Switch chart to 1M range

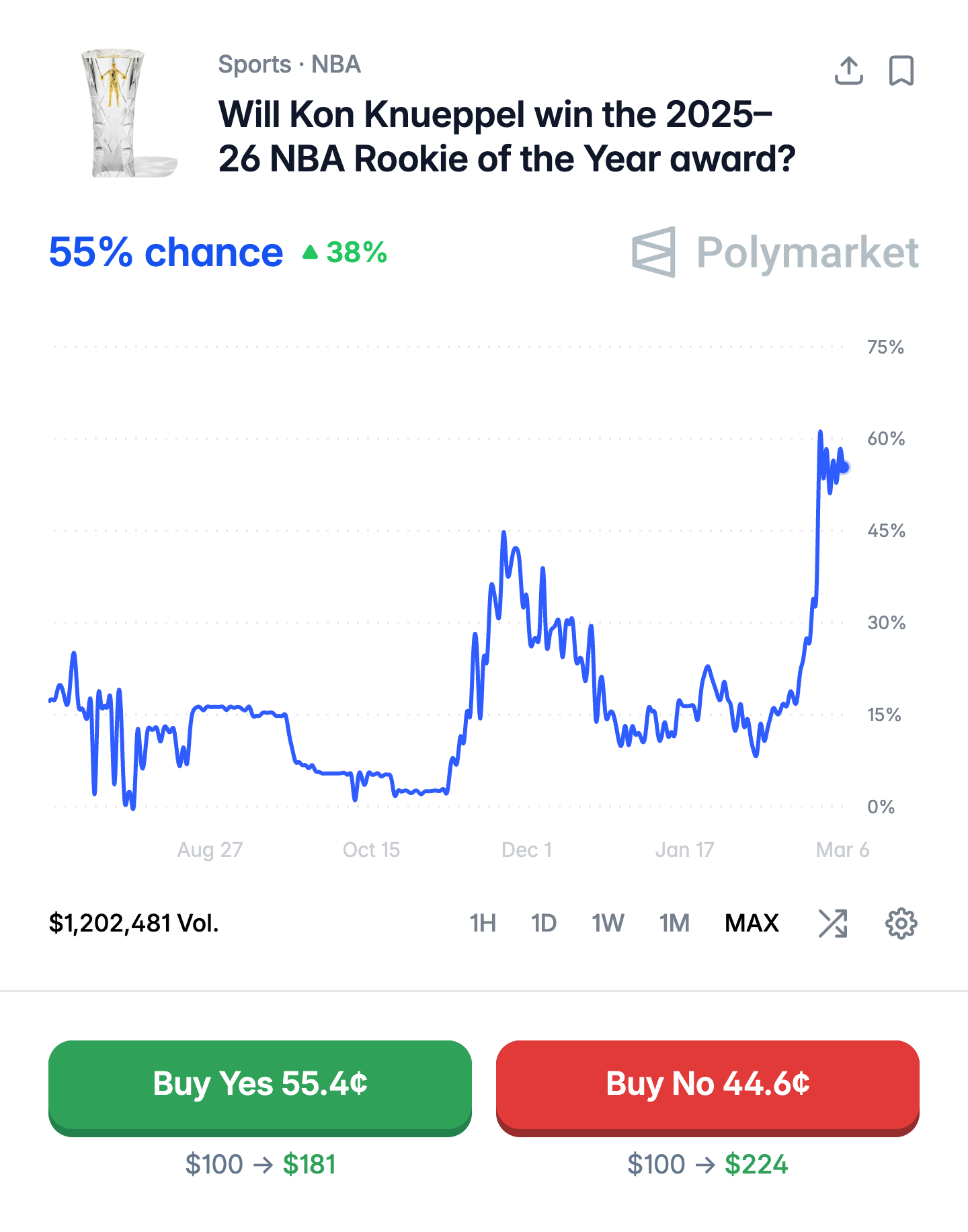click(674, 923)
